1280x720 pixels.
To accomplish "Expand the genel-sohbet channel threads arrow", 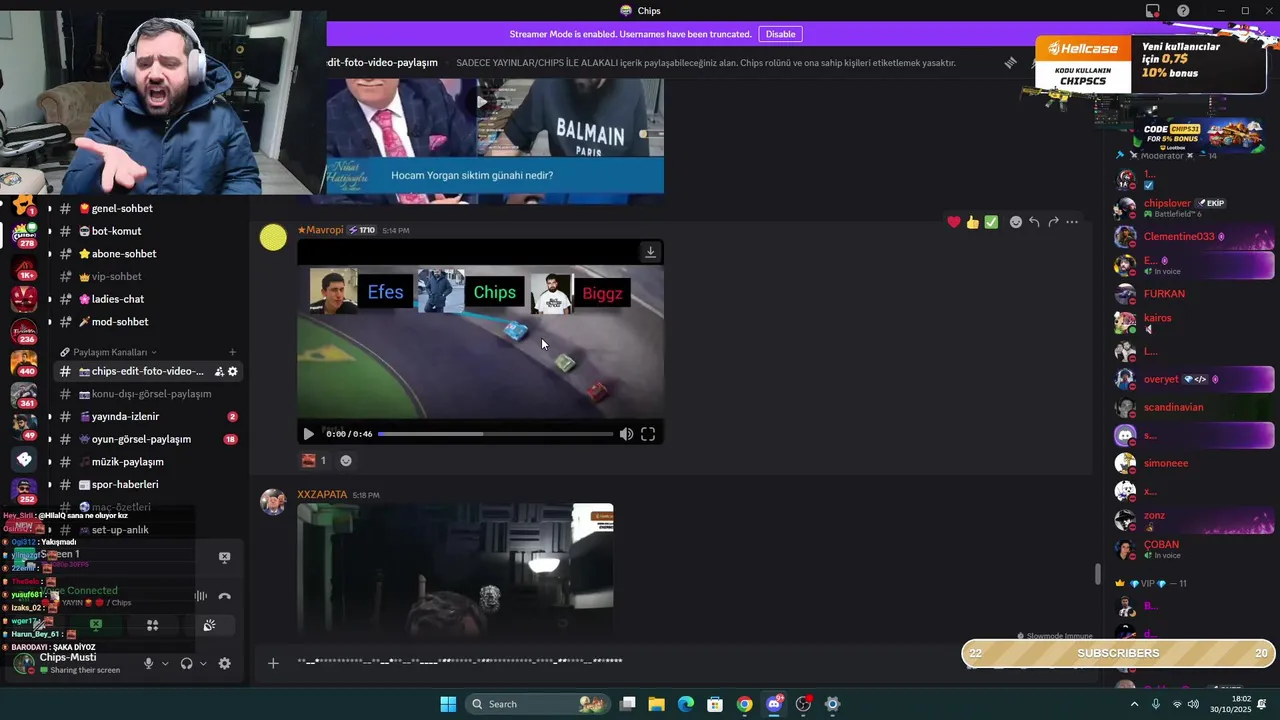I will click(x=49, y=209).
